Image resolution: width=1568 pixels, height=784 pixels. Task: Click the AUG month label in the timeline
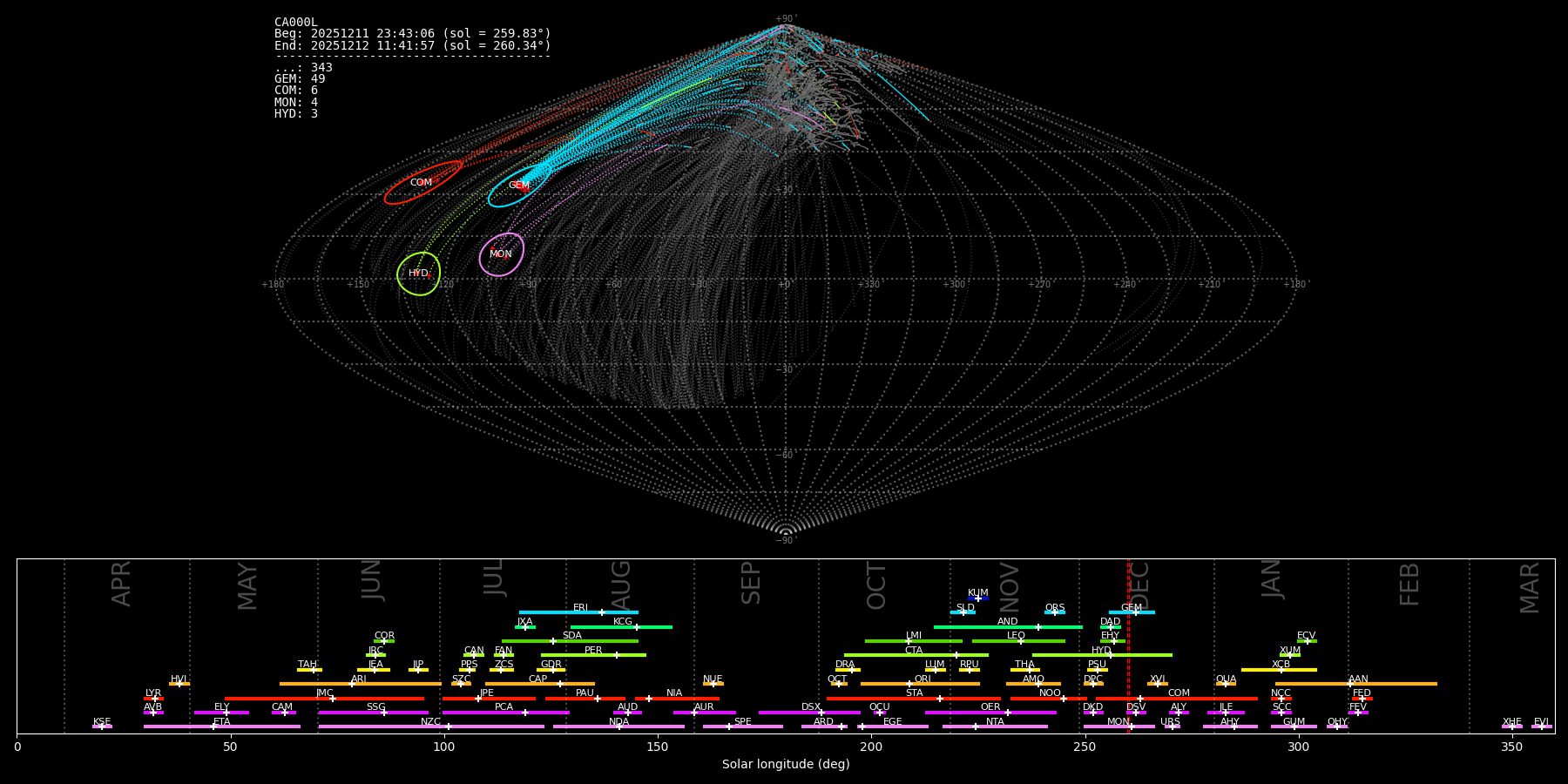[x=621, y=585]
